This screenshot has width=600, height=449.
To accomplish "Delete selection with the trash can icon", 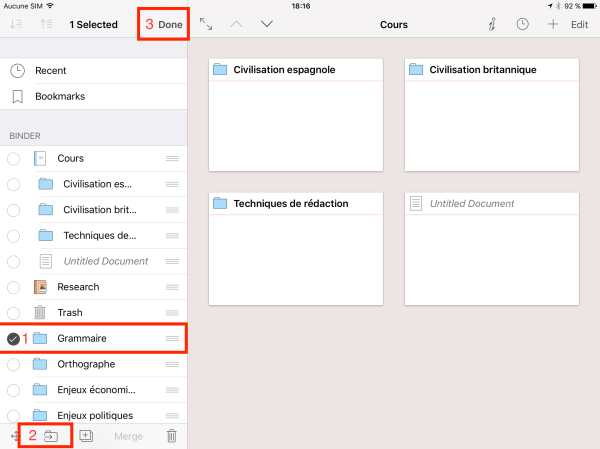I will pyautogui.click(x=171, y=436).
